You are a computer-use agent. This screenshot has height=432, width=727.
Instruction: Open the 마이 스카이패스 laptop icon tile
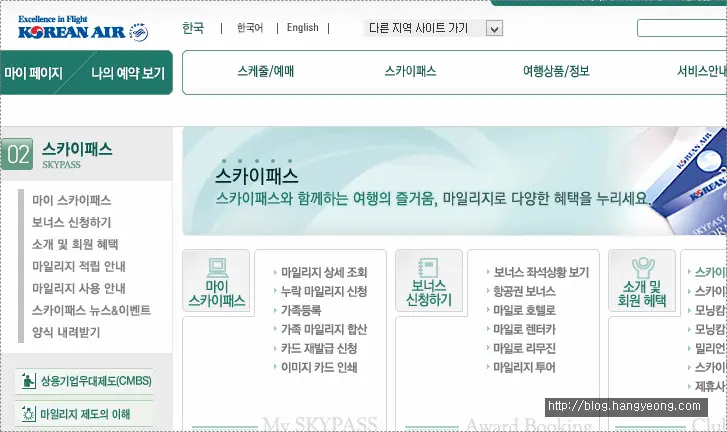pos(217,280)
